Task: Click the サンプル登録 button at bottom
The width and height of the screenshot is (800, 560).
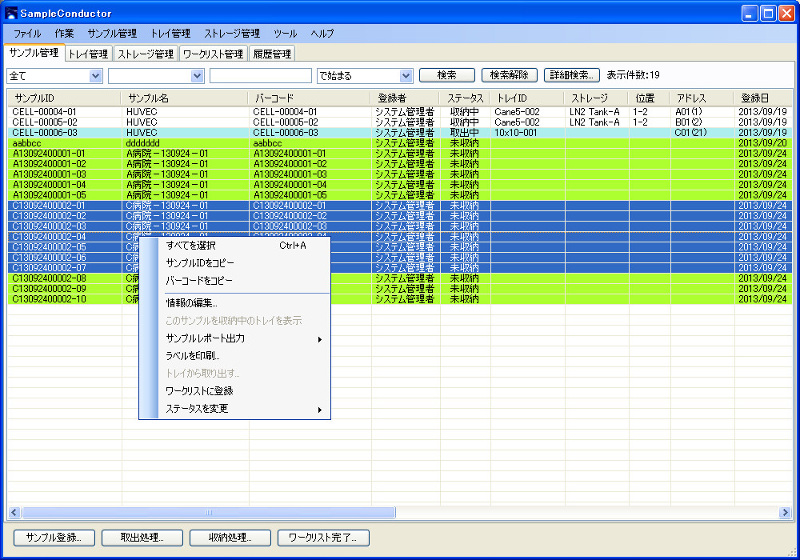Action: pos(55,537)
